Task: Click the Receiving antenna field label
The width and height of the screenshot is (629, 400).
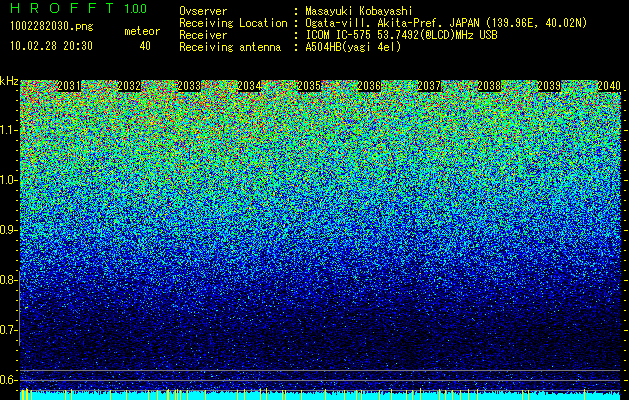Action: pos(230,47)
